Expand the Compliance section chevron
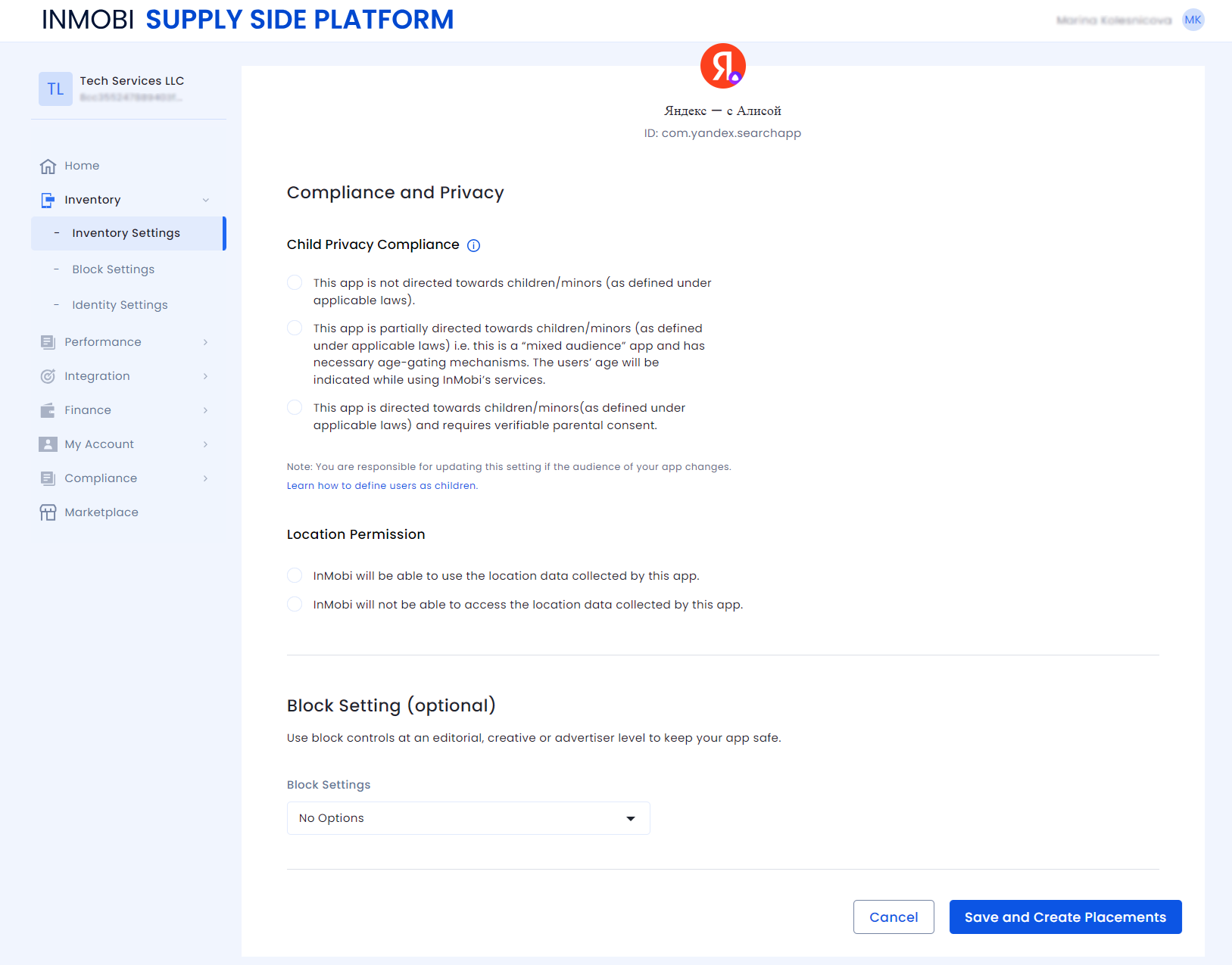 205,478
